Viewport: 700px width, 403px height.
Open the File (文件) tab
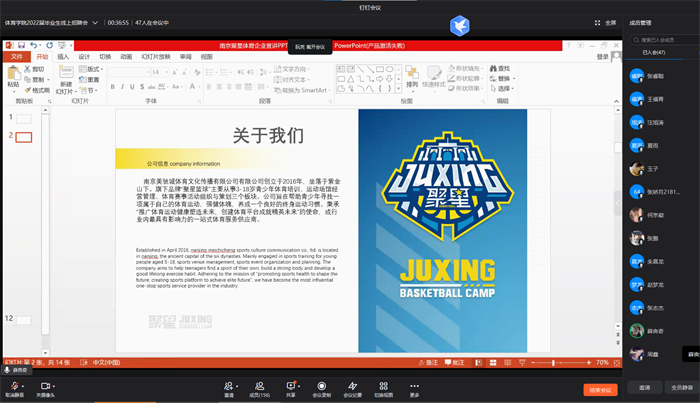17,57
